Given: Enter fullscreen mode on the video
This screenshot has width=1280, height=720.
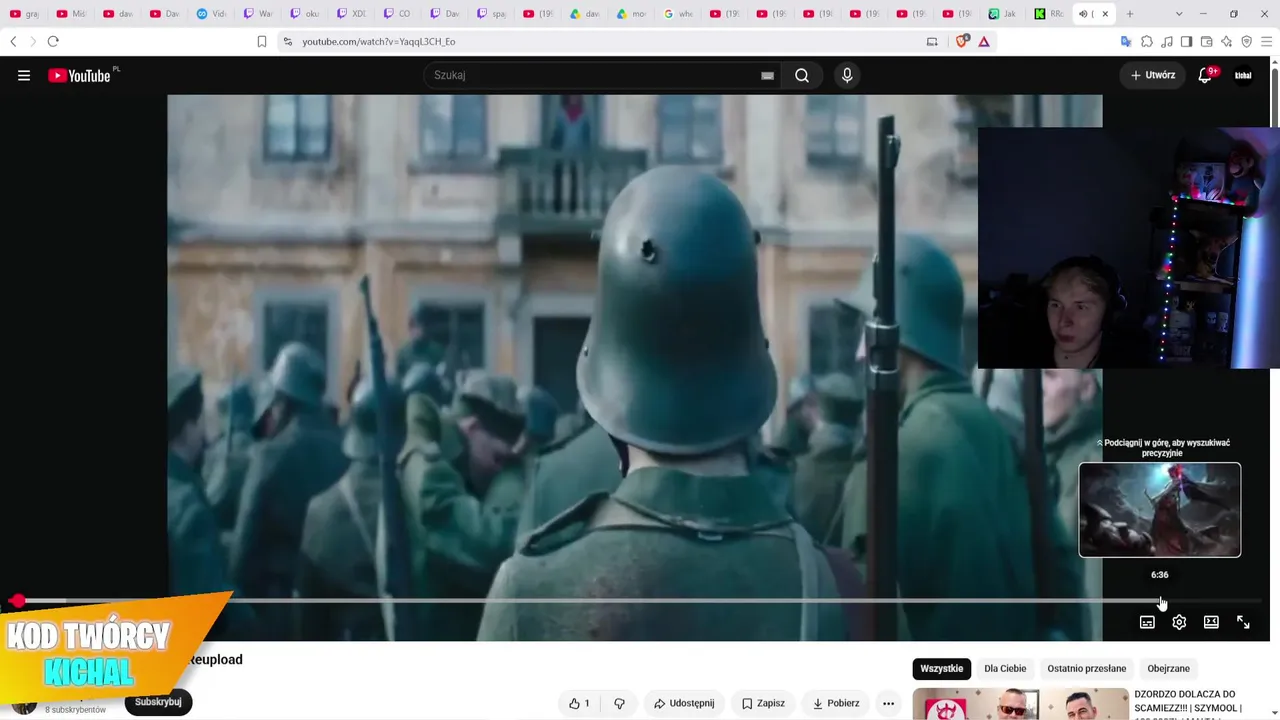Looking at the screenshot, I should 1243,622.
